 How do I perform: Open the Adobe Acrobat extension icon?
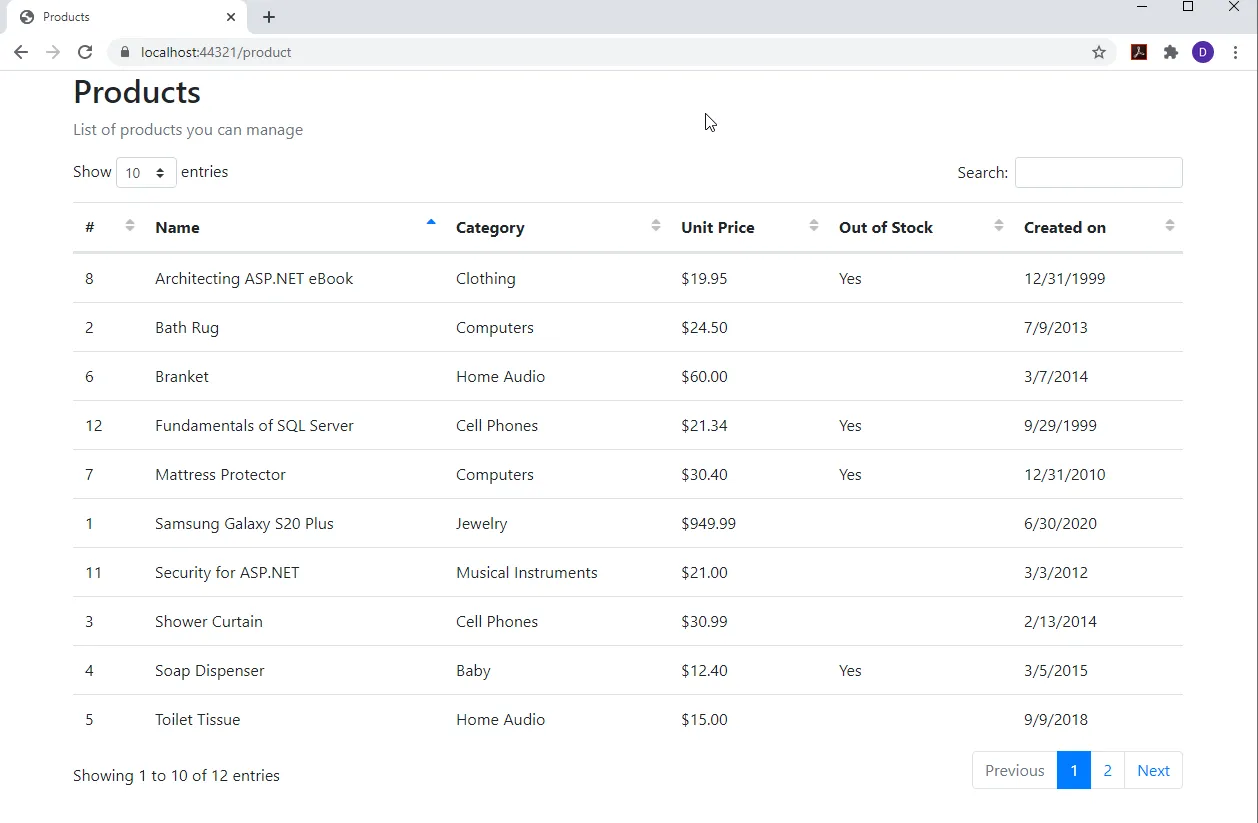(1139, 52)
